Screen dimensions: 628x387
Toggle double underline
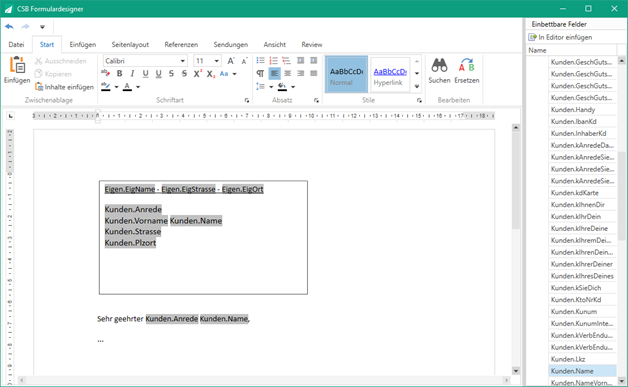pos(159,73)
